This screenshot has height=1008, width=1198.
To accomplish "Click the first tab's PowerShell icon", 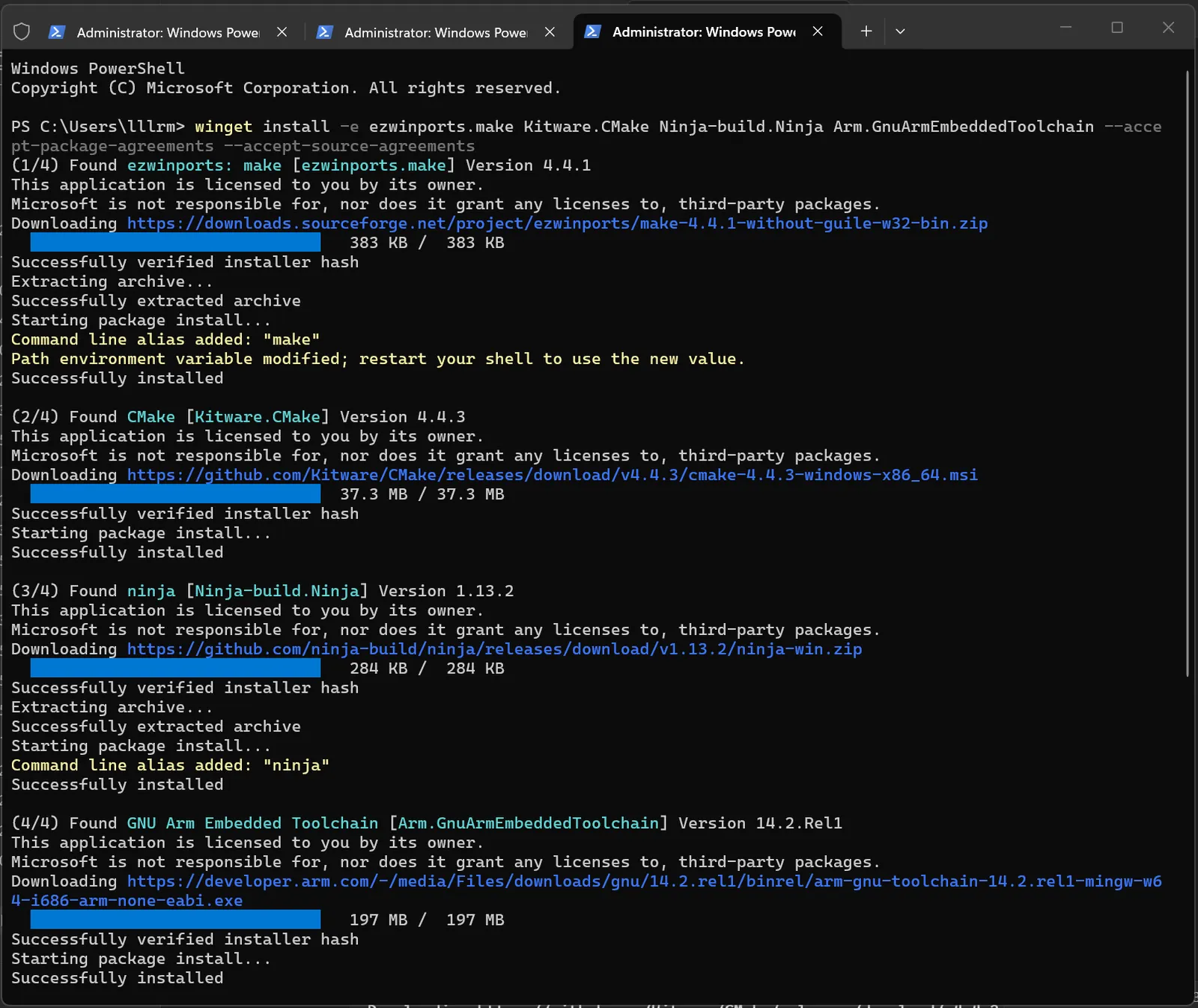I will (56, 31).
